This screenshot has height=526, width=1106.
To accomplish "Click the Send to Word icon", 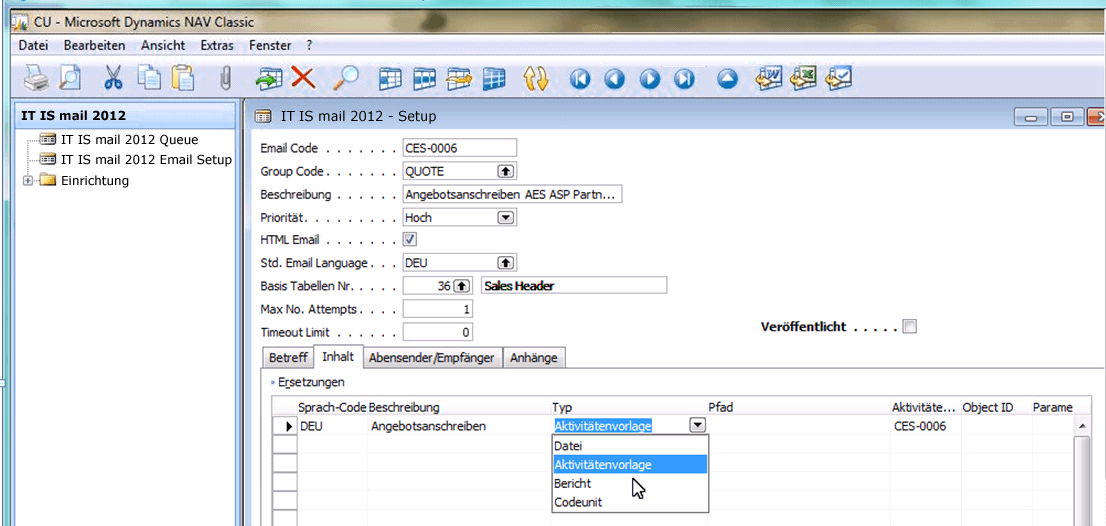I will [770, 78].
